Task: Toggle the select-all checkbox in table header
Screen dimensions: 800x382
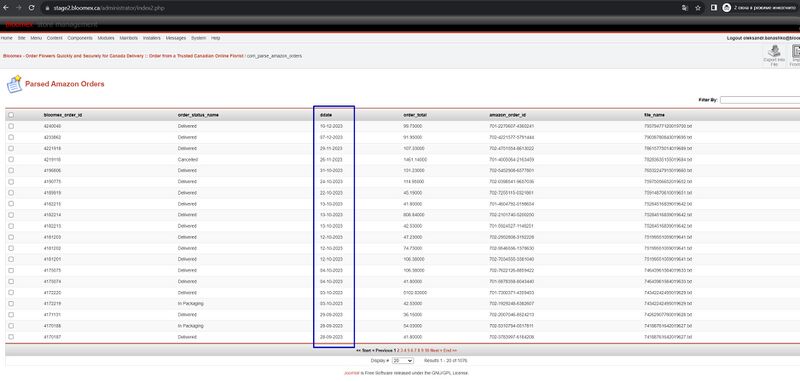Action: (x=11, y=115)
